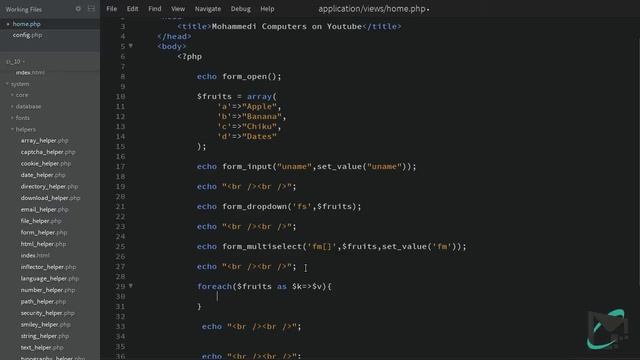This screenshot has width=640, height=360.
Task: Open smiley_helper.php
Action: point(45,324)
